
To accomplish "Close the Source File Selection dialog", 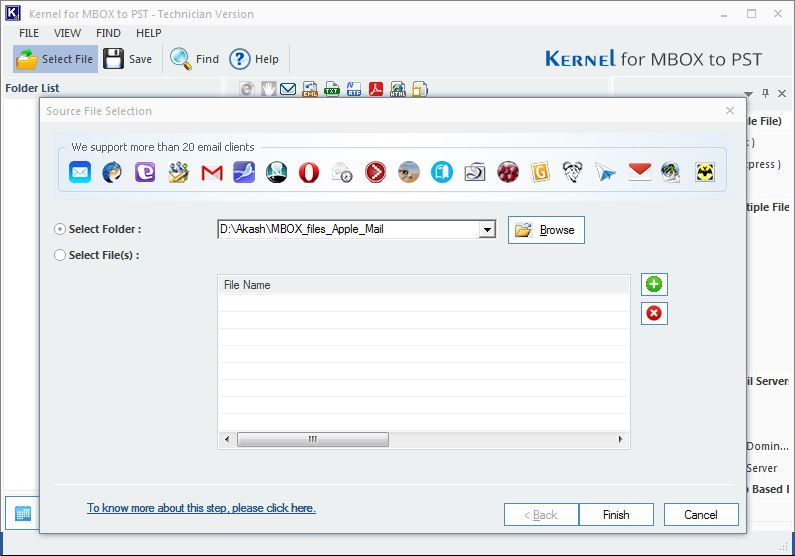I will [730, 110].
